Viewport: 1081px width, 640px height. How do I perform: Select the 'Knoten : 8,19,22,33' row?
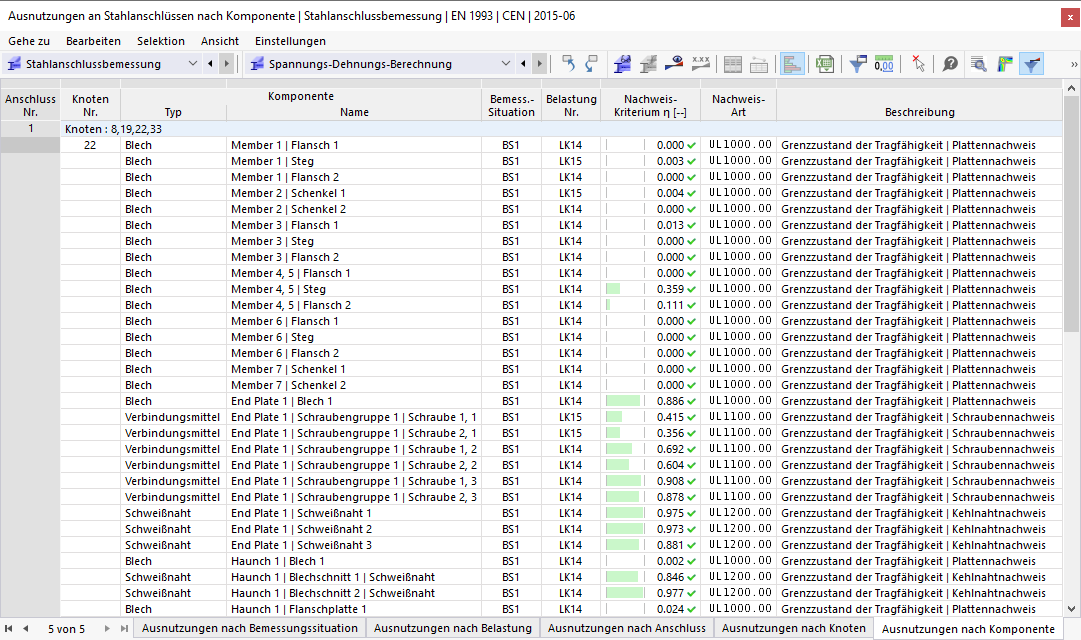tap(561, 129)
